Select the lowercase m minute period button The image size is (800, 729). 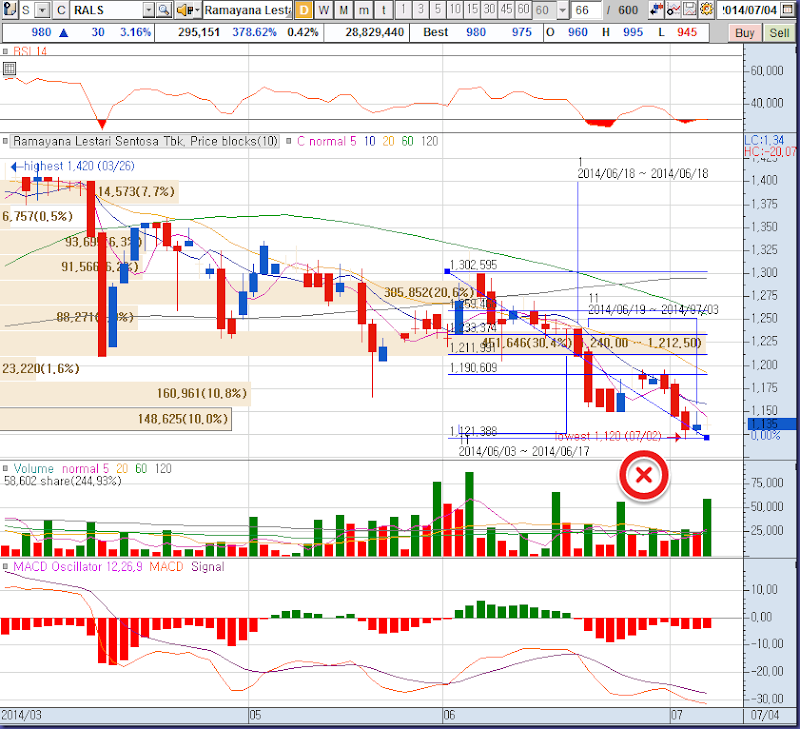363,10
